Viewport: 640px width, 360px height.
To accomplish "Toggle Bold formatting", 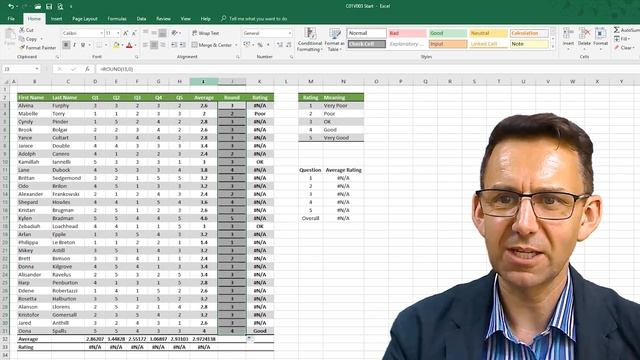I will pos(66,45).
